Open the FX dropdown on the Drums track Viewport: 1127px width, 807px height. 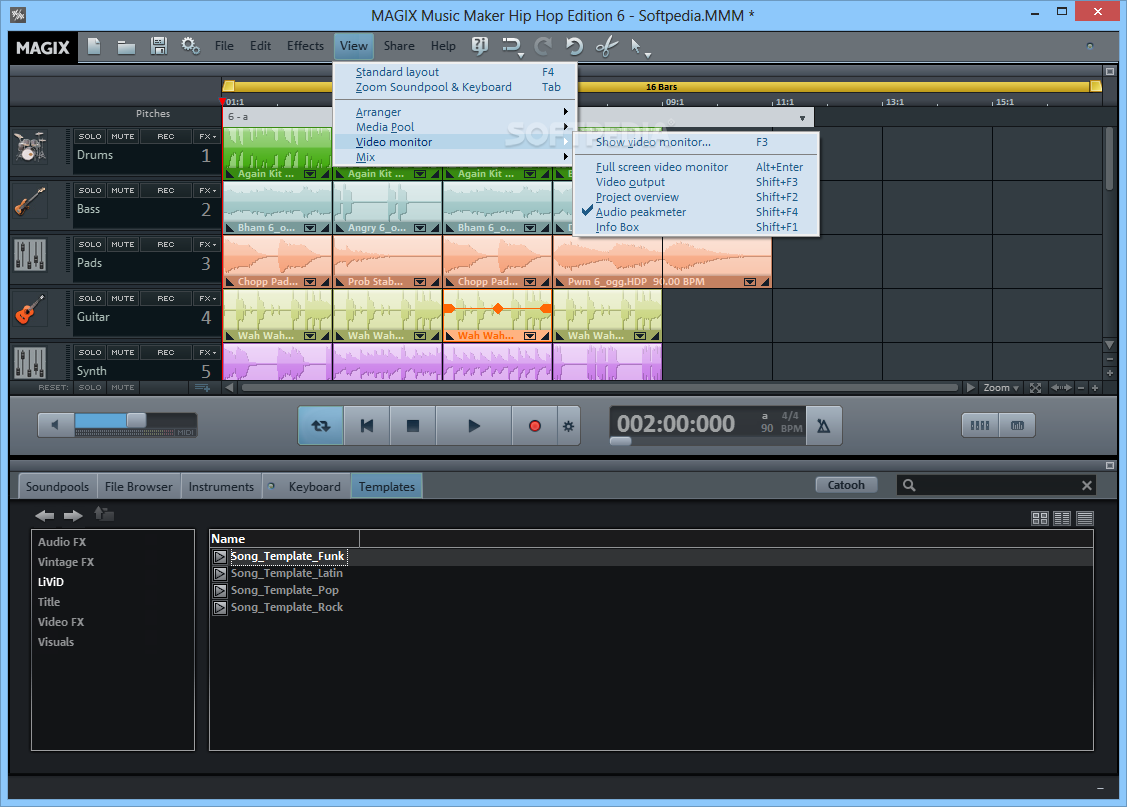[x=207, y=137]
